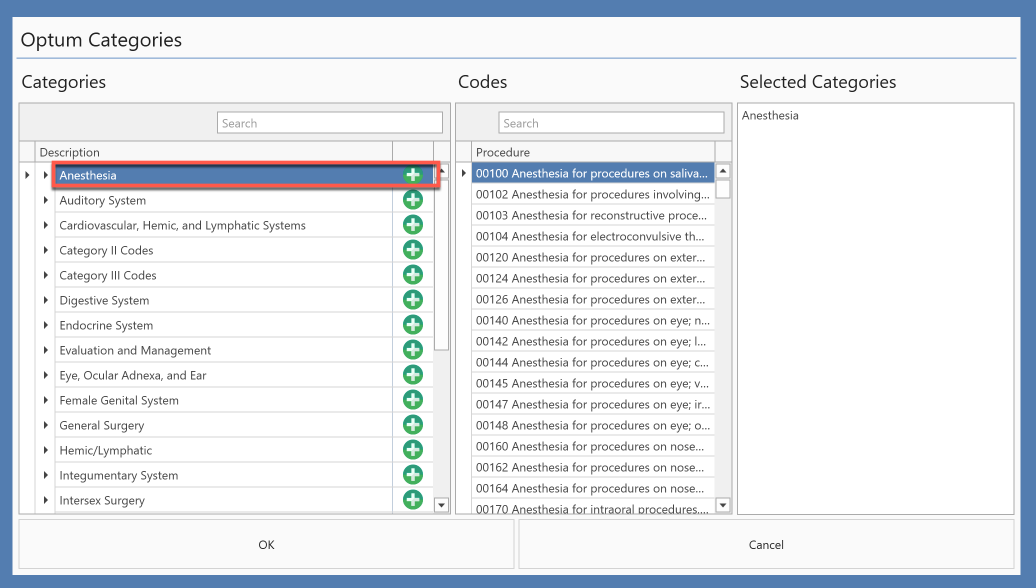Viewport: 1036px width, 588px height.
Task: Select the code 00162 row
Action: click(x=593, y=467)
